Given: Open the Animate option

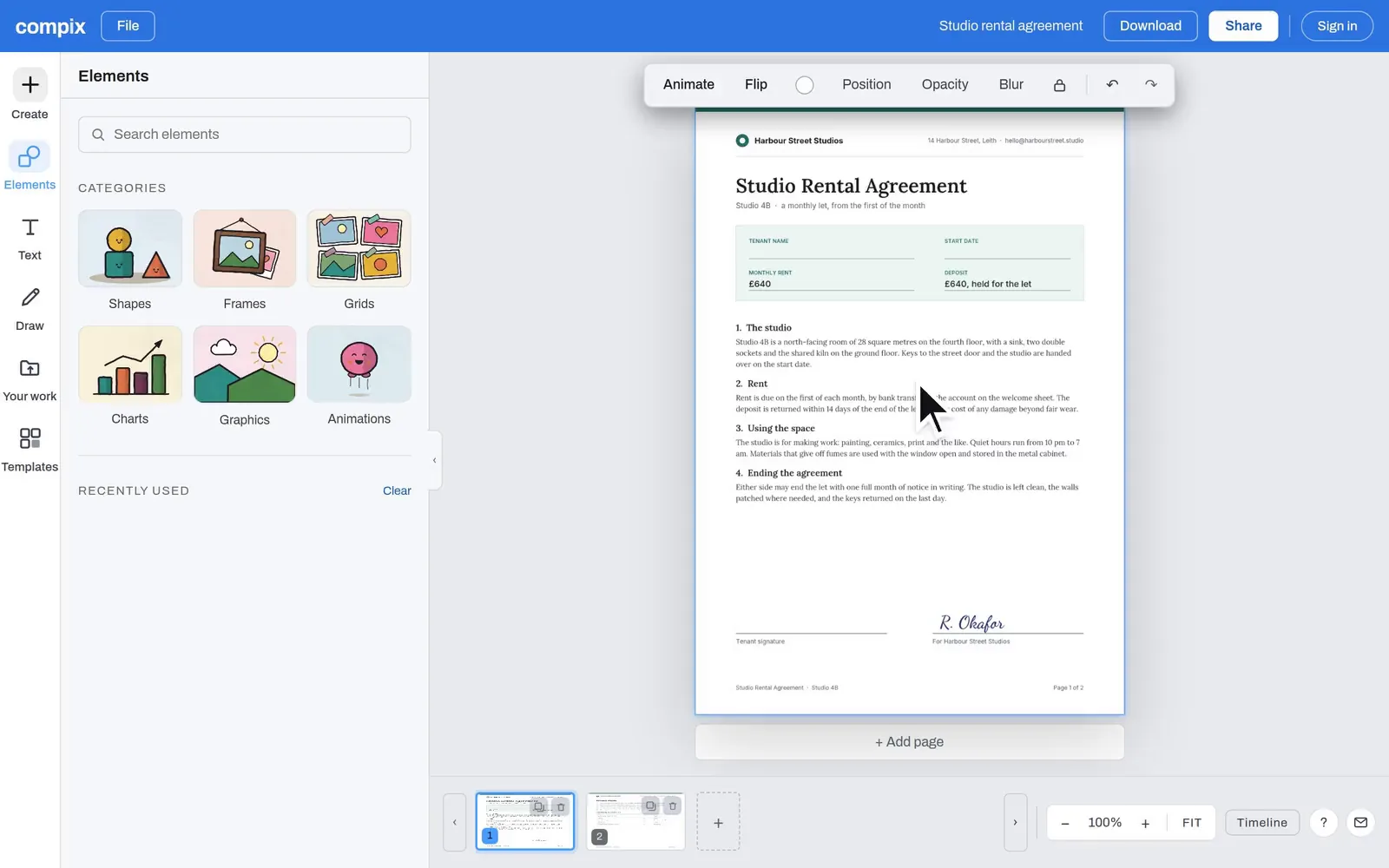Looking at the screenshot, I should coord(688,84).
